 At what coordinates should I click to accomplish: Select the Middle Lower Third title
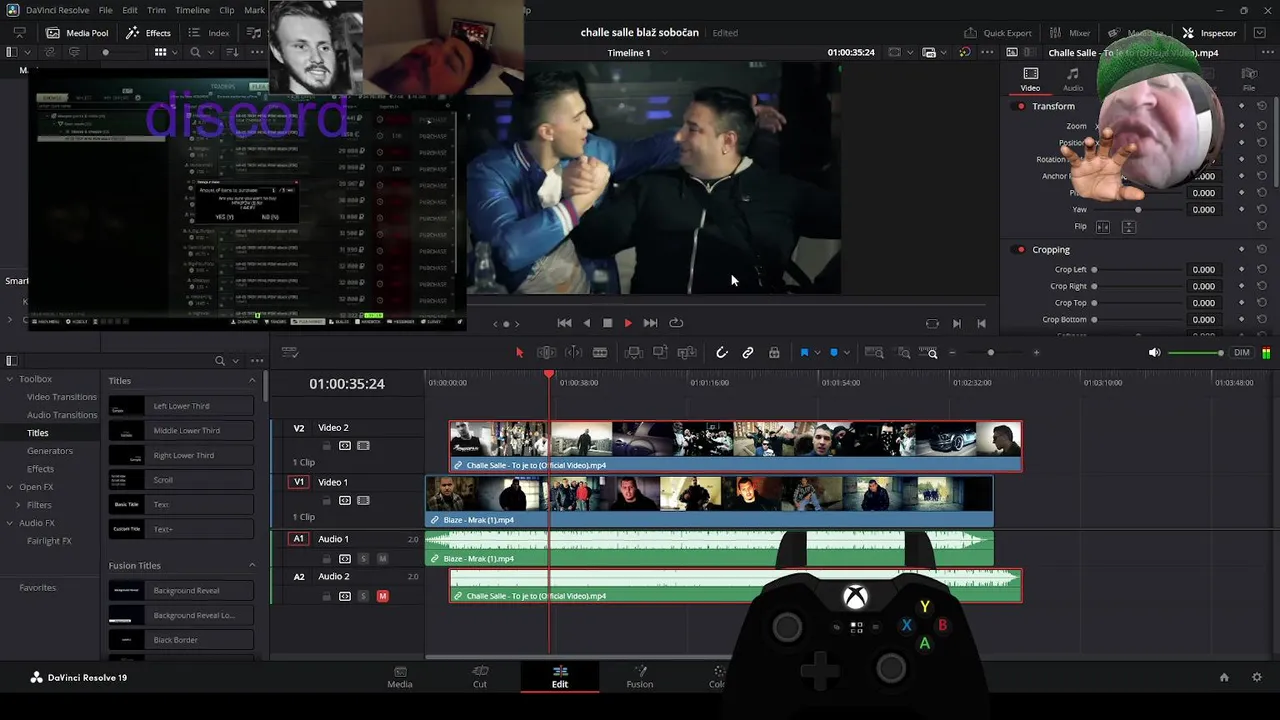(181, 431)
